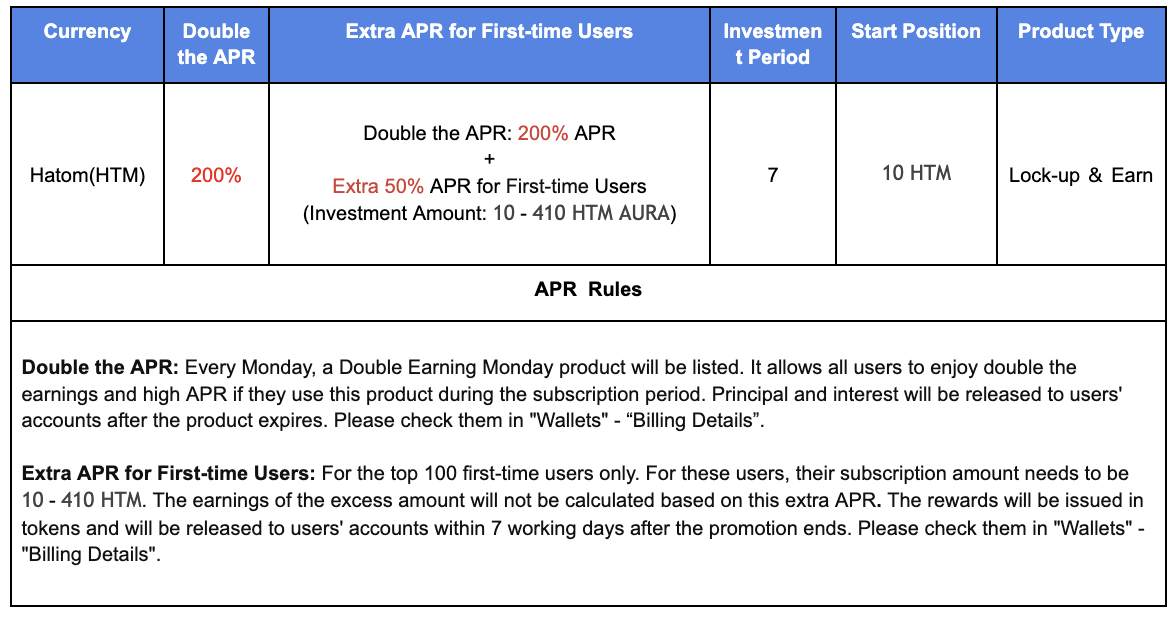Select the Product Type column header

1080,32
